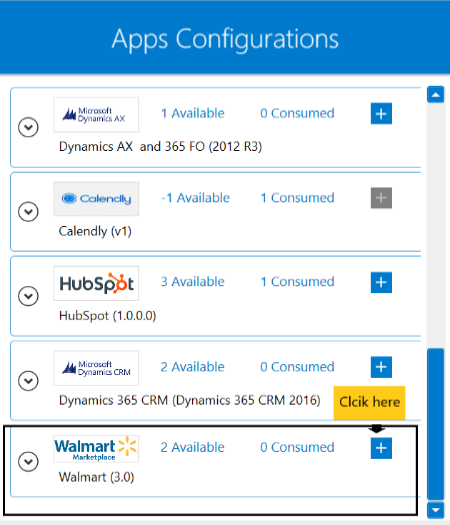Expand the Calendly (v1) row chevron
This screenshot has width=450, height=525.
point(28,212)
